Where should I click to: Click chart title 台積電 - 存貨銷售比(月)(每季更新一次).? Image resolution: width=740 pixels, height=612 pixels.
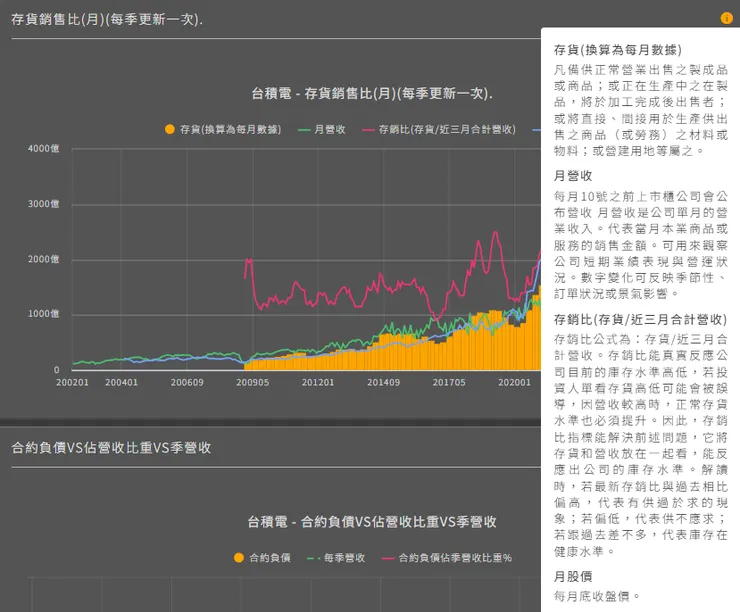tap(372, 93)
